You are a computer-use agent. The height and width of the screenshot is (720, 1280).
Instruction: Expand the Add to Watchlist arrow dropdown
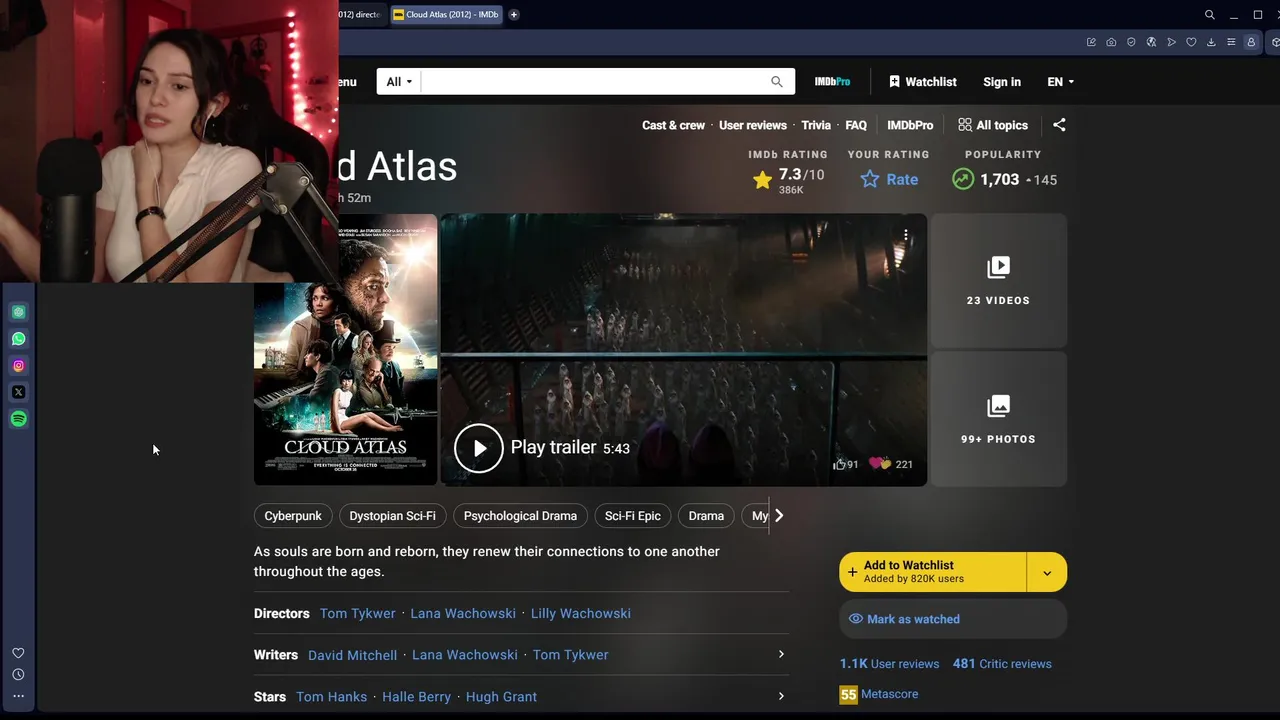click(x=1047, y=573)
